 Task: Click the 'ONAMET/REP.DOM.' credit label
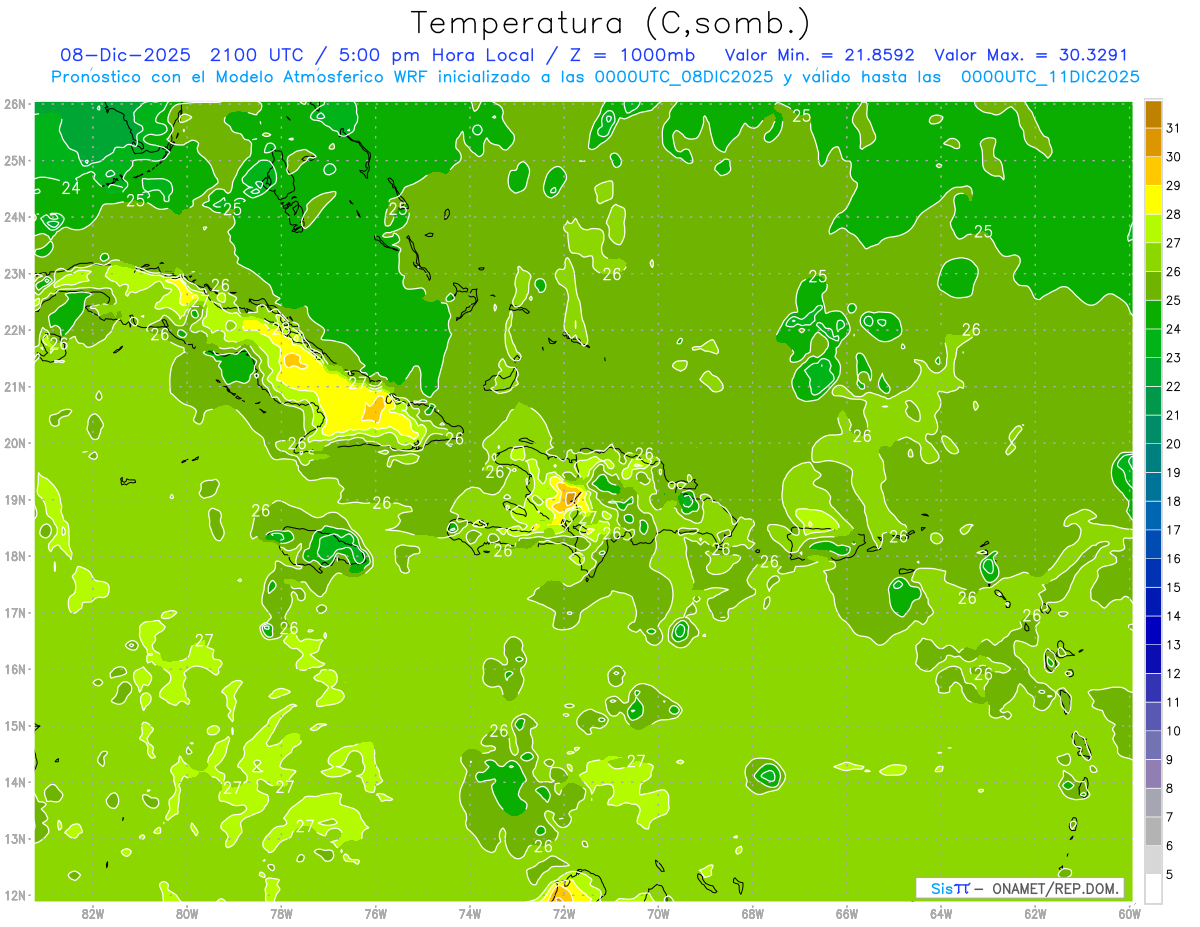(1055, 888)
